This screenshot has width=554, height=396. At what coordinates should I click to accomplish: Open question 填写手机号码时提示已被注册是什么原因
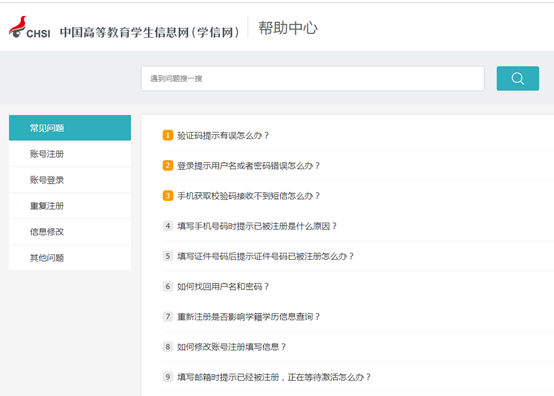257,226
